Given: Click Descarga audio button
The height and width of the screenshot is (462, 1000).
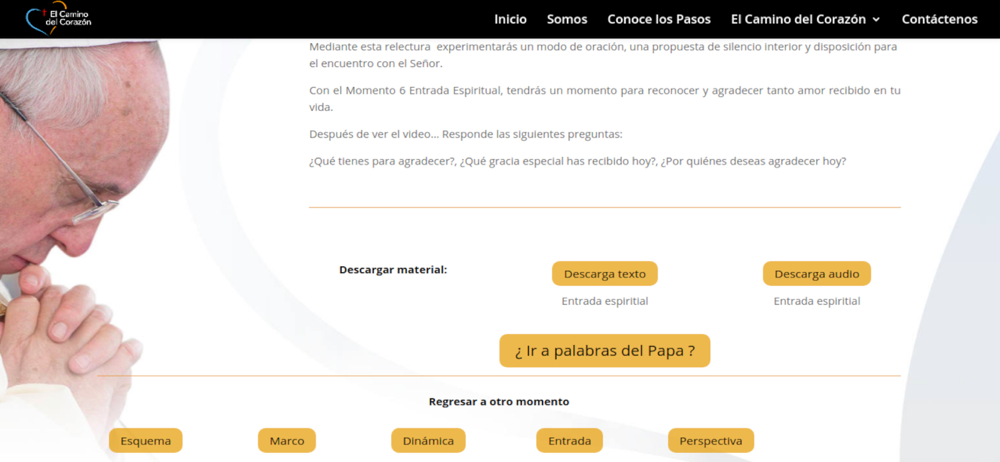Looking at the screenshot, I should (816, 274).
